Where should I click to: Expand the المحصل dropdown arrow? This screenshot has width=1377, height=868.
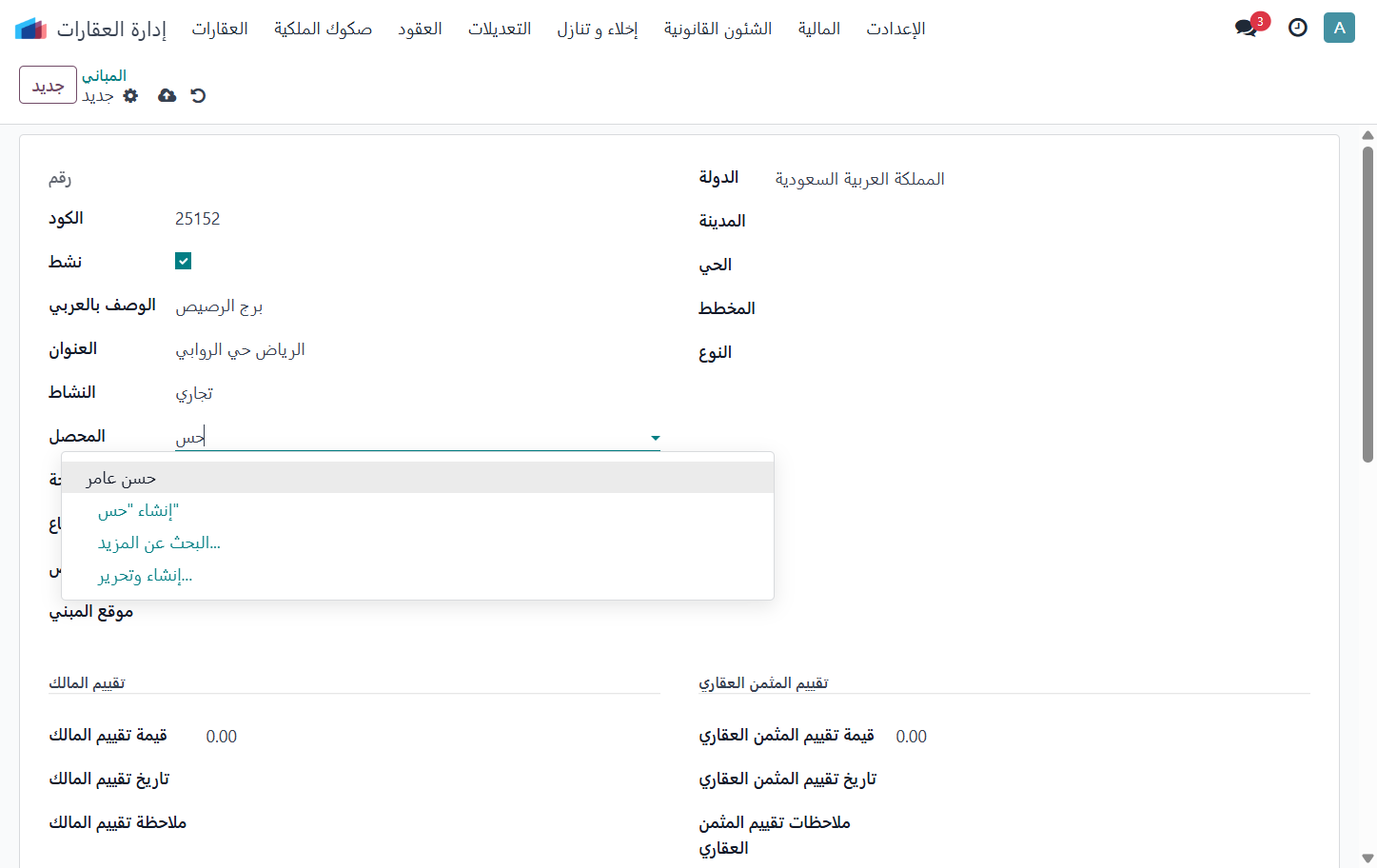(655, 438)
